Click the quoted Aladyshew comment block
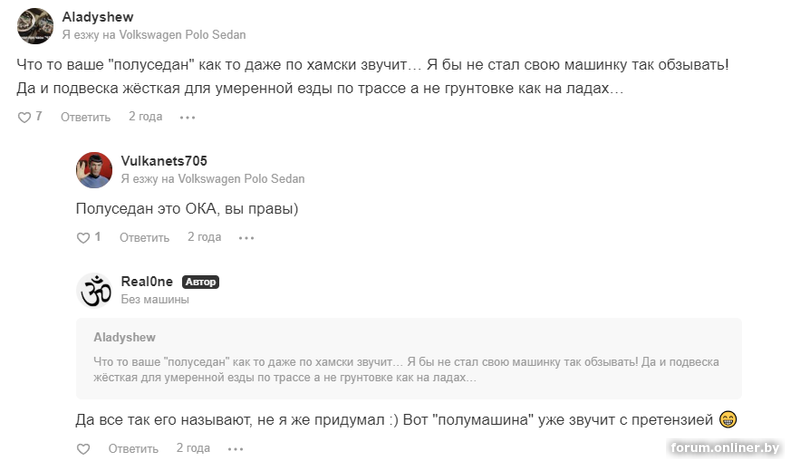Image resolution: width=800 pixels, height=469 pixels. point(409,359)
